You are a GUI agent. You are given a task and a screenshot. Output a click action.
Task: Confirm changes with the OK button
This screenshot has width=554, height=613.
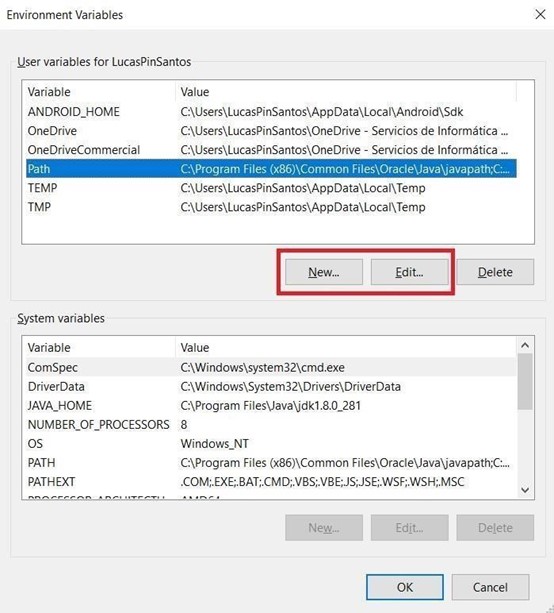[x=405, y=587]
